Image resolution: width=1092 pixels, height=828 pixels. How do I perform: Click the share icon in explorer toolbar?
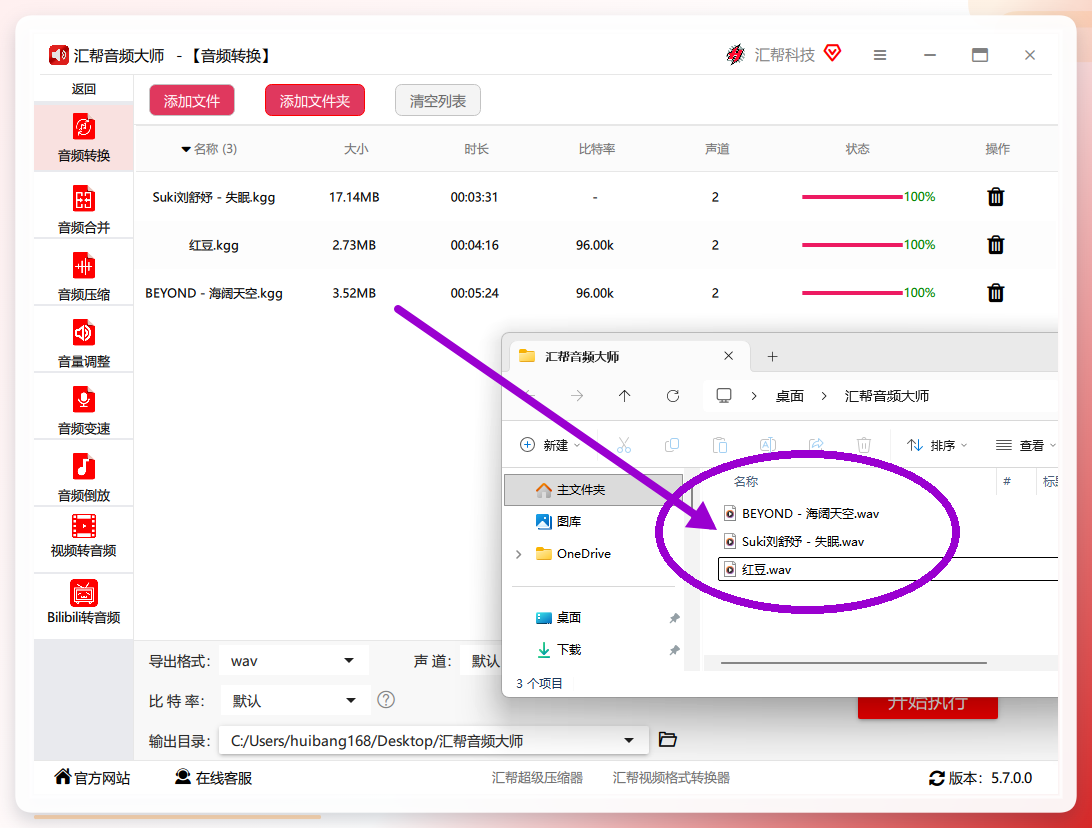point(816,445)
